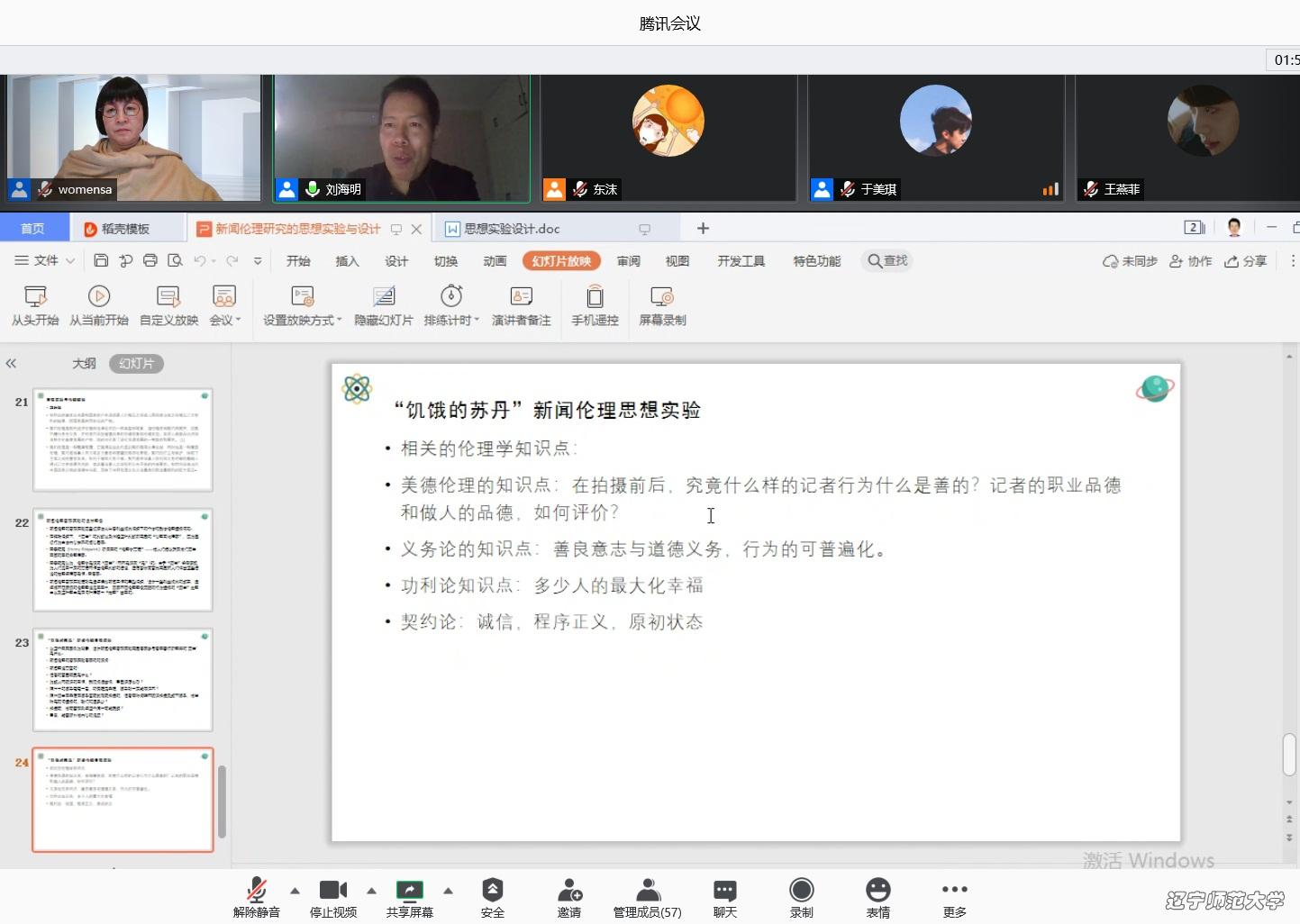Click the 分享 share button
This screenshot has height=924, width=1300.
[x=1245, y=261]
